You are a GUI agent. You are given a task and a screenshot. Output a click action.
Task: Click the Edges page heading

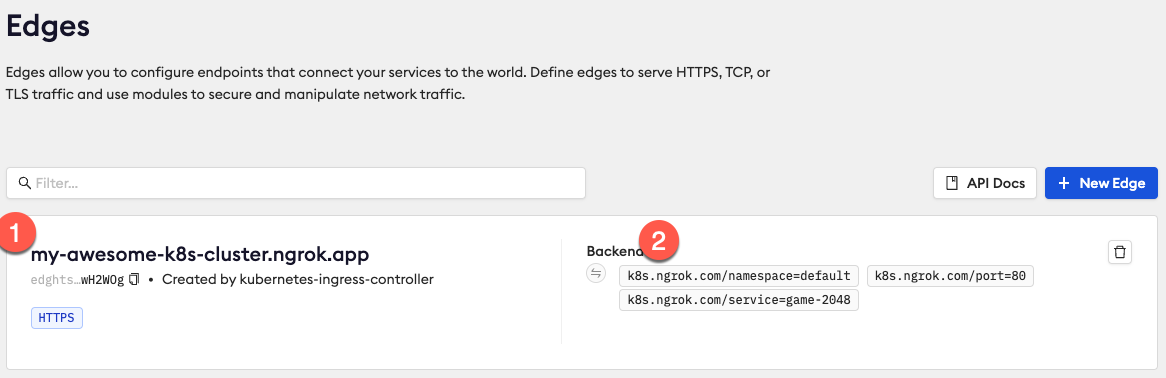click(48, 28)
